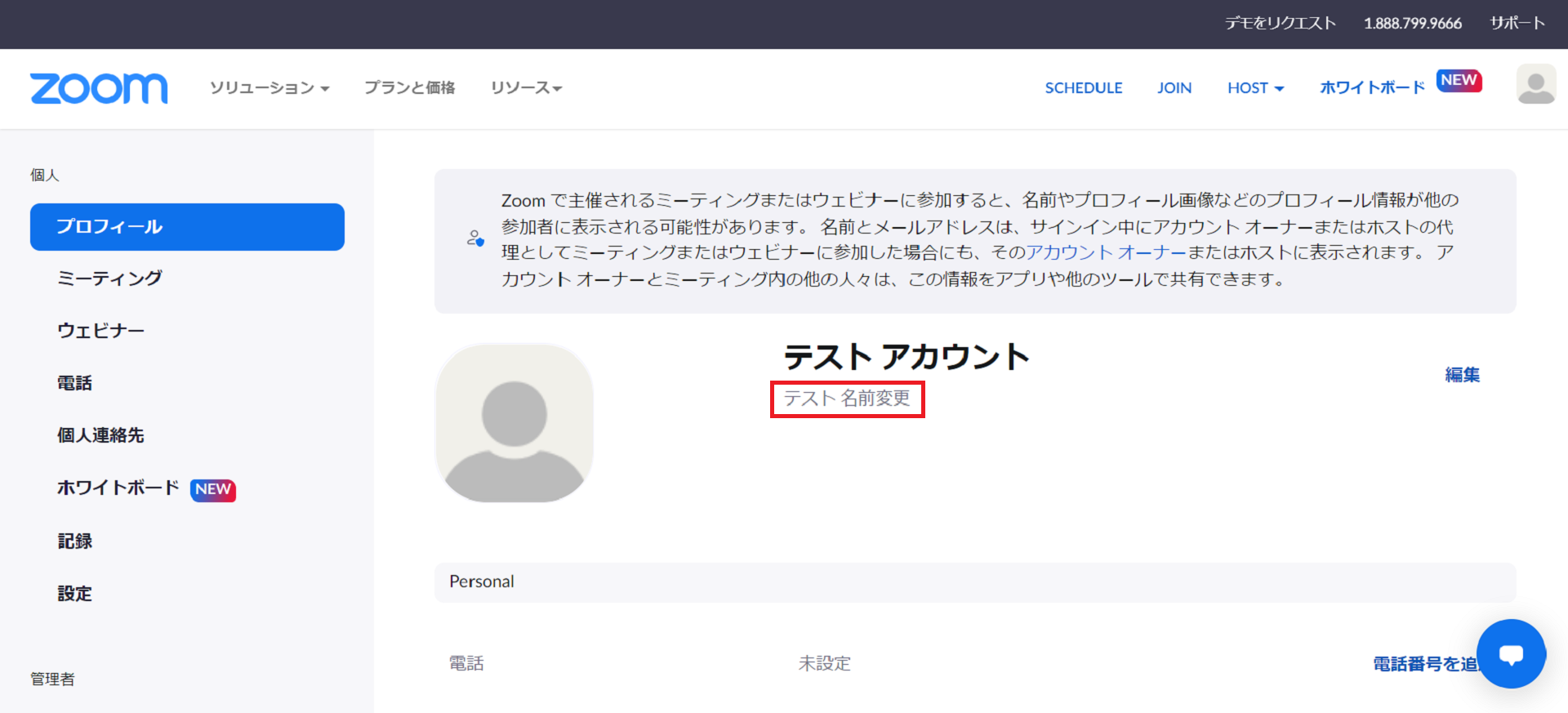Open the HOST dropdown

coord(1255,88)
